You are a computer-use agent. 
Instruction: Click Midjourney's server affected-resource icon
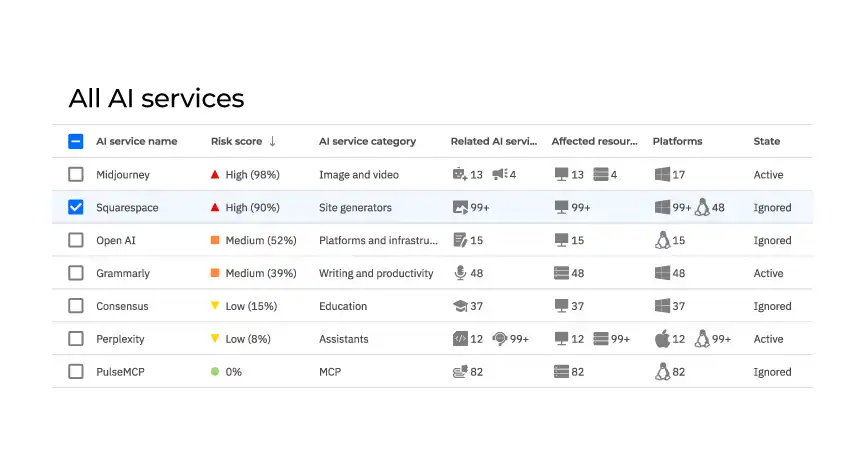pos(601,175)
